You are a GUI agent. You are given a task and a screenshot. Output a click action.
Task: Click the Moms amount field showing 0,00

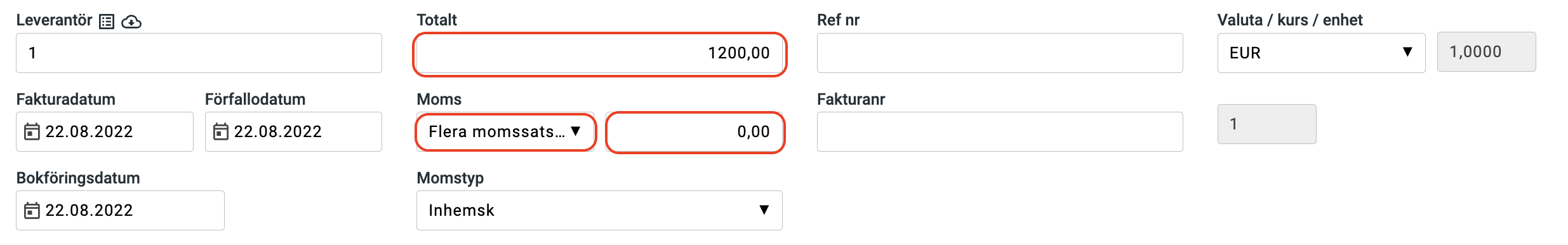coord(695,132)
